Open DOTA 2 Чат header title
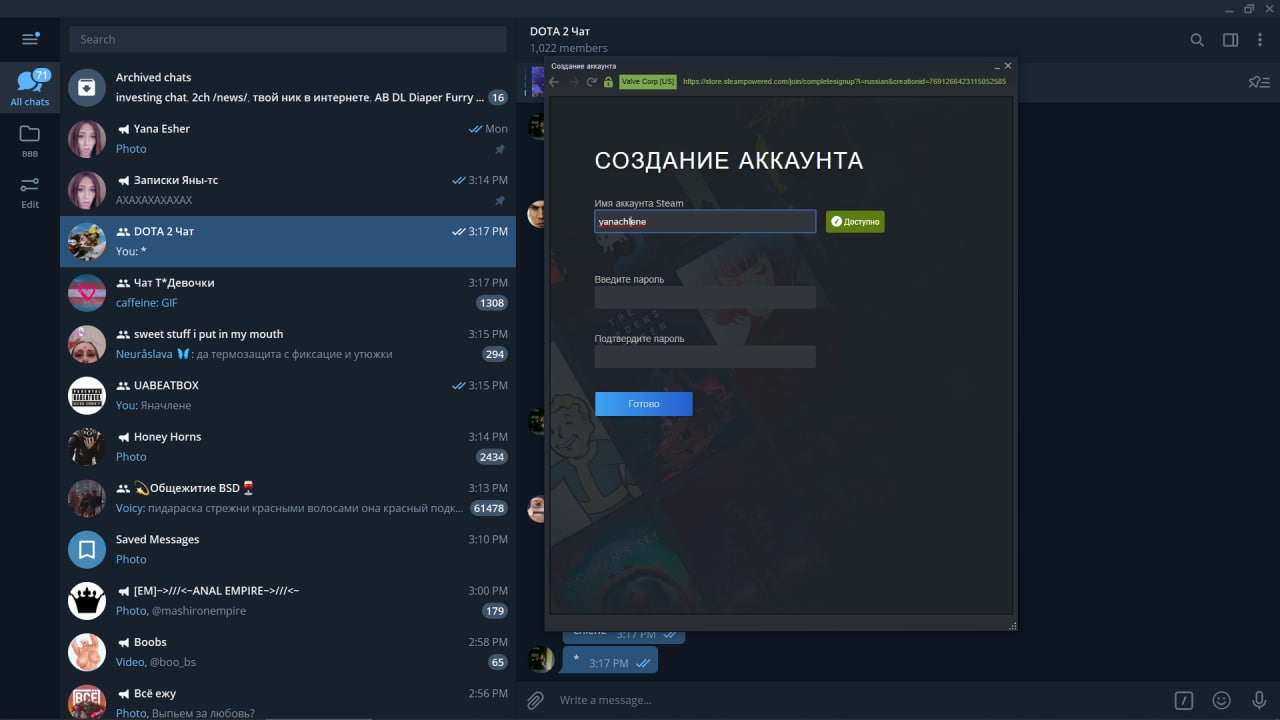Viewport: 1280px width, 720px height. (x=560, y=31)
